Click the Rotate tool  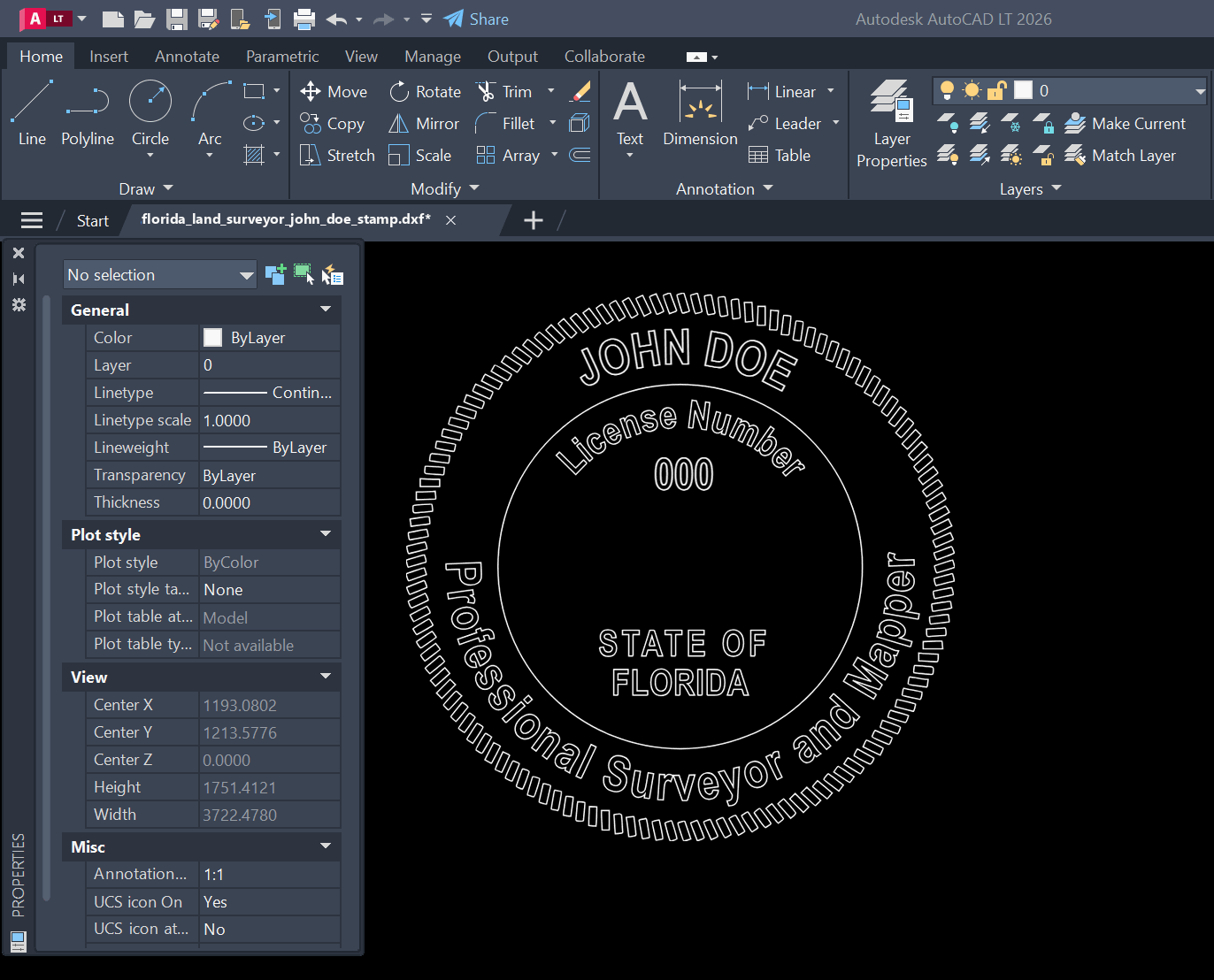click(425, 91)
